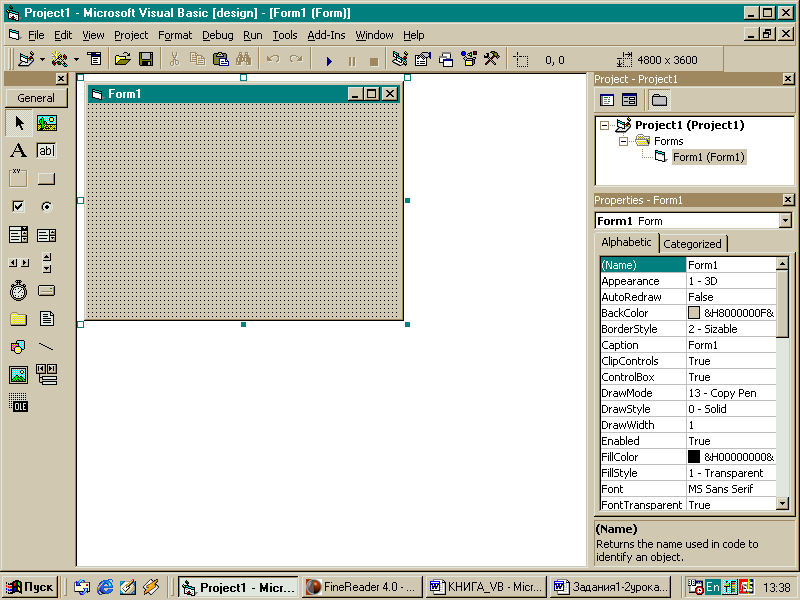The width and height of the screenshot is (800, 600).
Task: Click View Code in Project panel
Action: pos(607,100)
